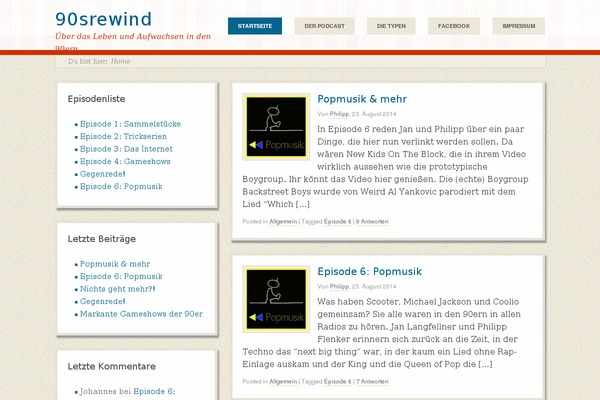Open Episode 4: Gameshows link
Image resolution: width=600 pixels, height=400 pixels.
pyautogui.click(x=125, y=162)
